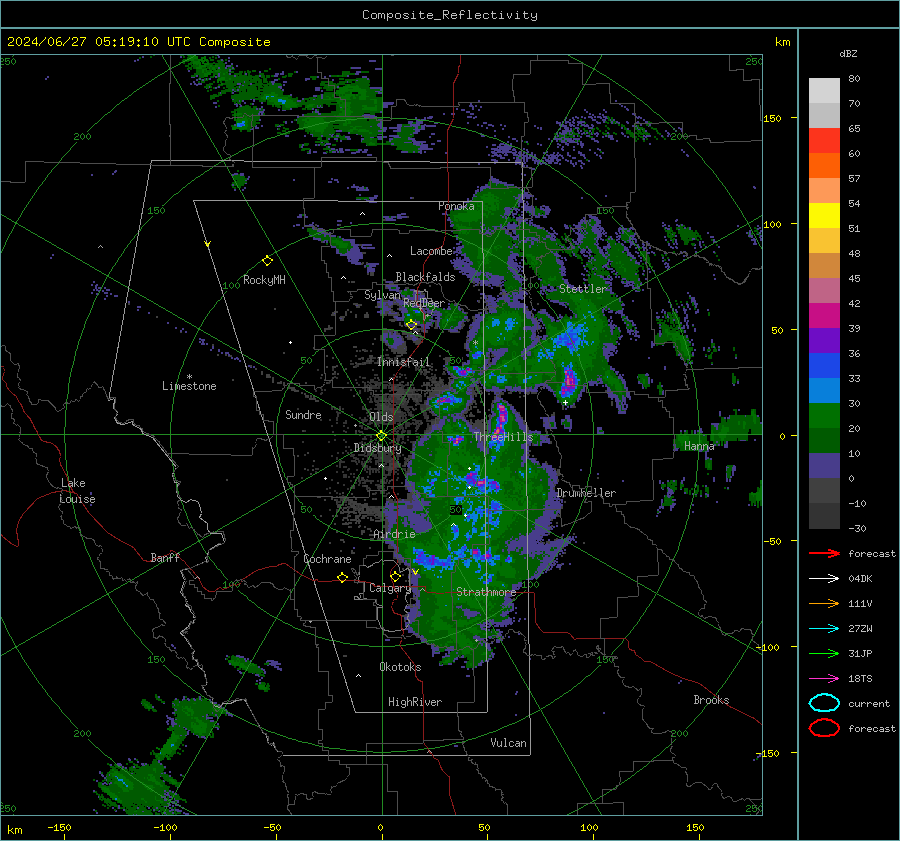
Task: Select the 33 dBZ blue swatch
Action: (824, 365)
